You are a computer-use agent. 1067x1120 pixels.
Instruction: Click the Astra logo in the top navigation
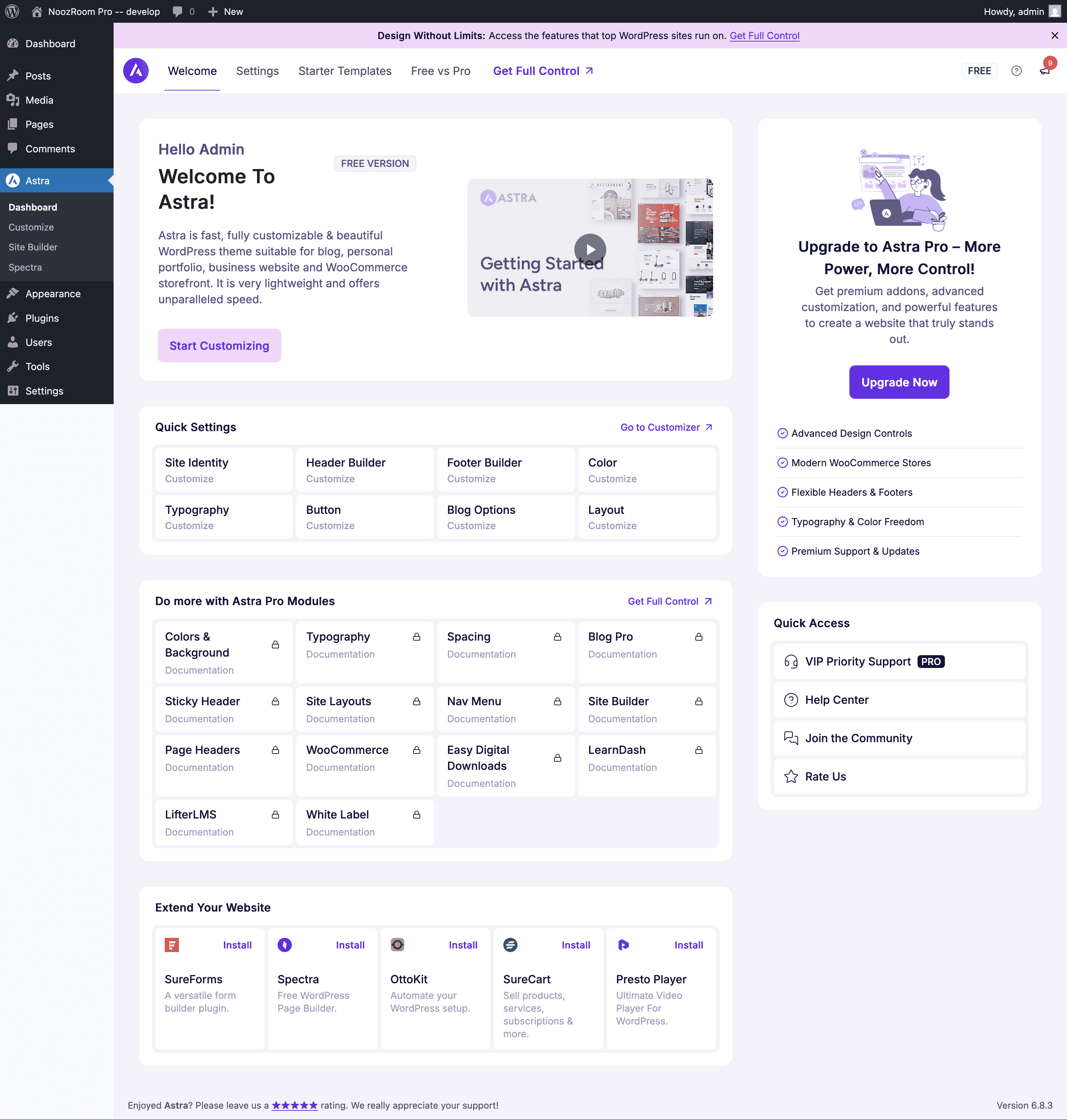(135, 71)
